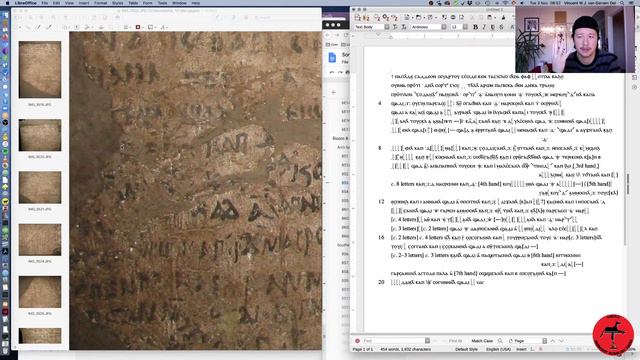Jump to the next page with down arrow
This screenshot has width=640, height=360.
pos(561,341)
